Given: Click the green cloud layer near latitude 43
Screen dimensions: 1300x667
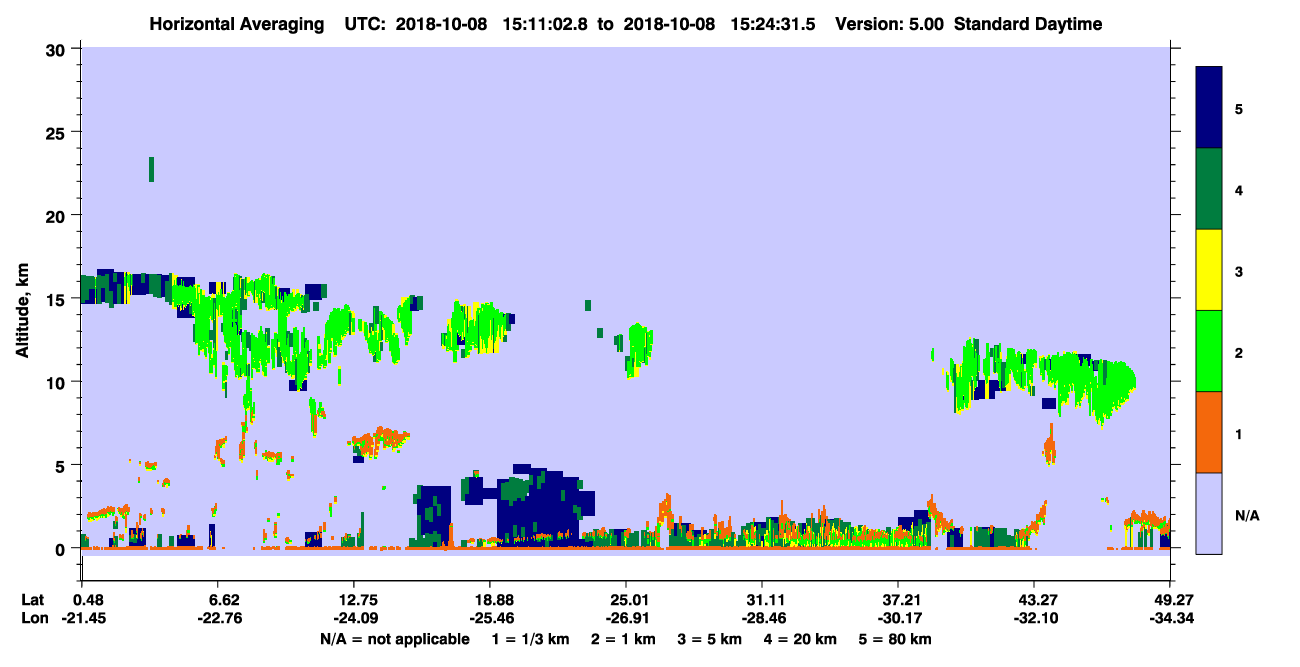Looking at the screenshot, I should [x=1040, y=380].
